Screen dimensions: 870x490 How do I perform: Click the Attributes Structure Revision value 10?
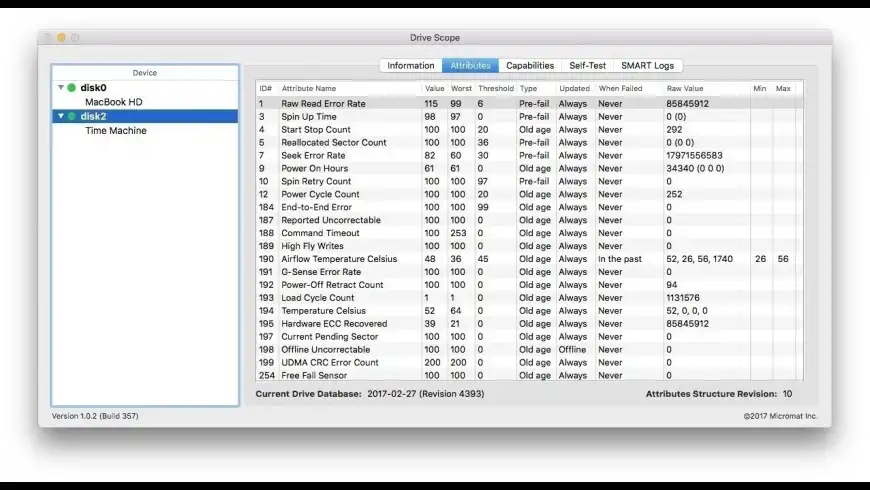click(x=787, y=394)
